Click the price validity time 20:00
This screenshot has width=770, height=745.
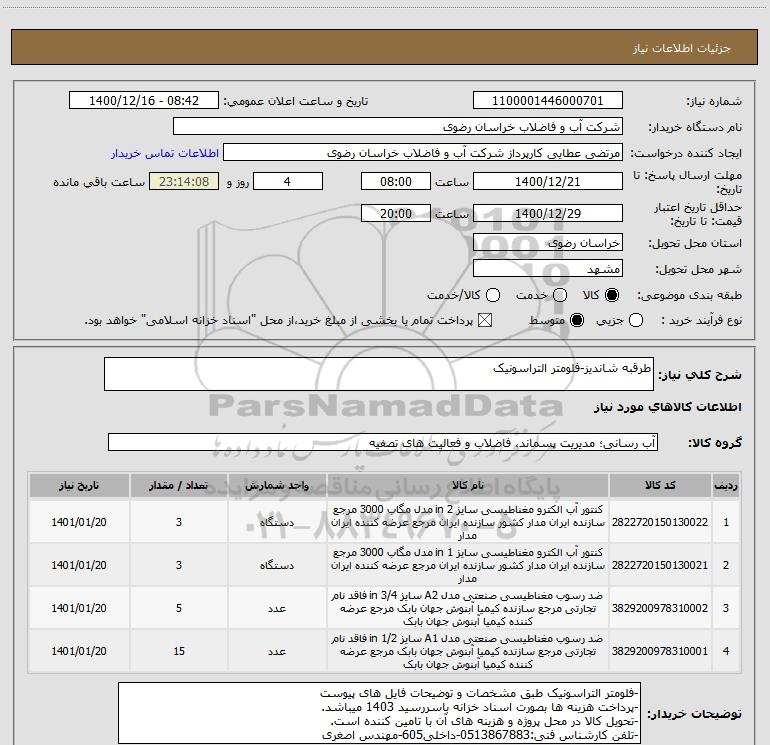396,213
